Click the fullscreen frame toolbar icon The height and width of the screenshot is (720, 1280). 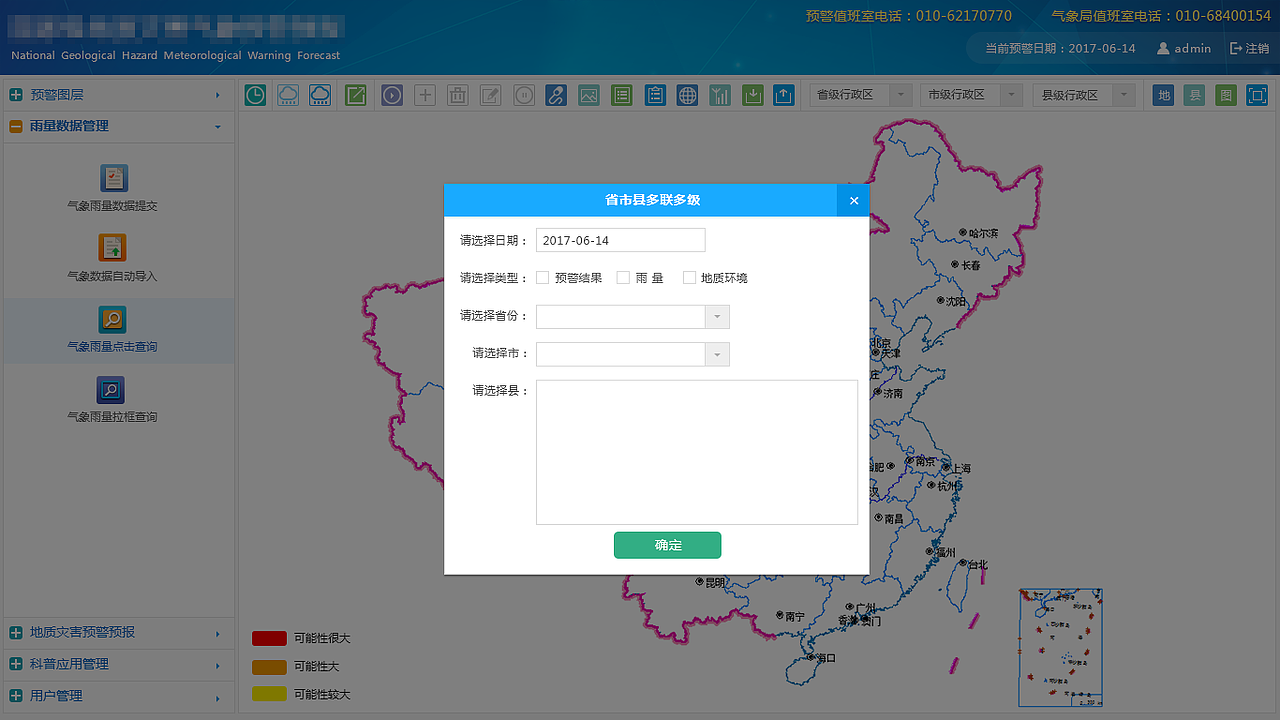(1257, 95)
